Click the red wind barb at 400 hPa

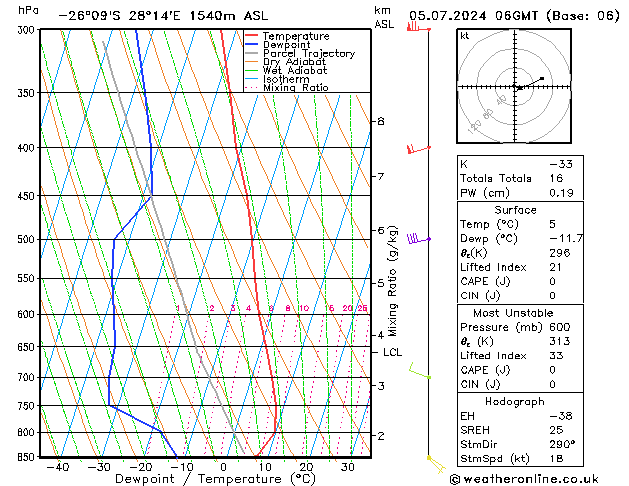[419, 149]
